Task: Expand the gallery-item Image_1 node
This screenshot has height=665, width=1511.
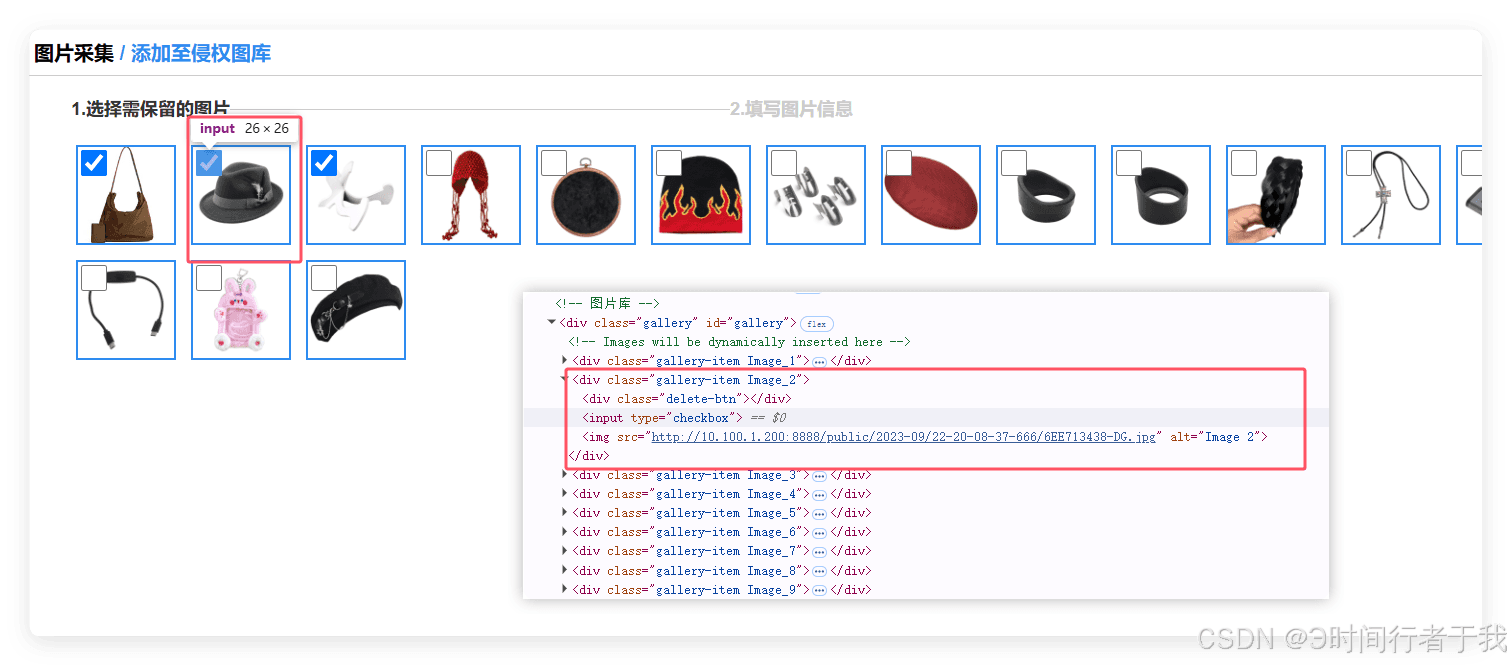Action: [565, 360]
